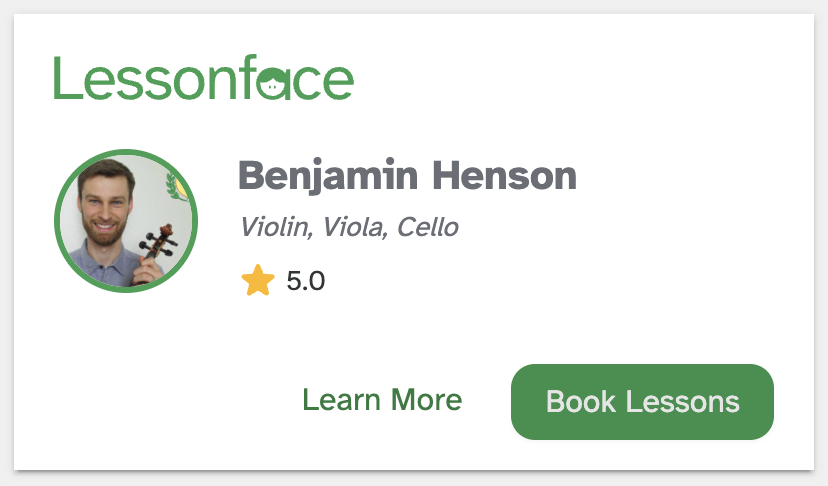Click the word Cello in instruments
Screen dimensions: 828x486
pyautogui.click(x=427, y=227)
